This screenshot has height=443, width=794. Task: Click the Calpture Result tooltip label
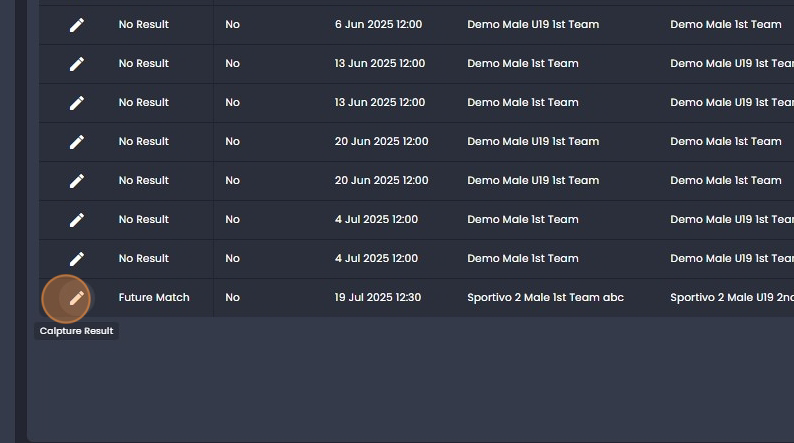coord(76,331)
